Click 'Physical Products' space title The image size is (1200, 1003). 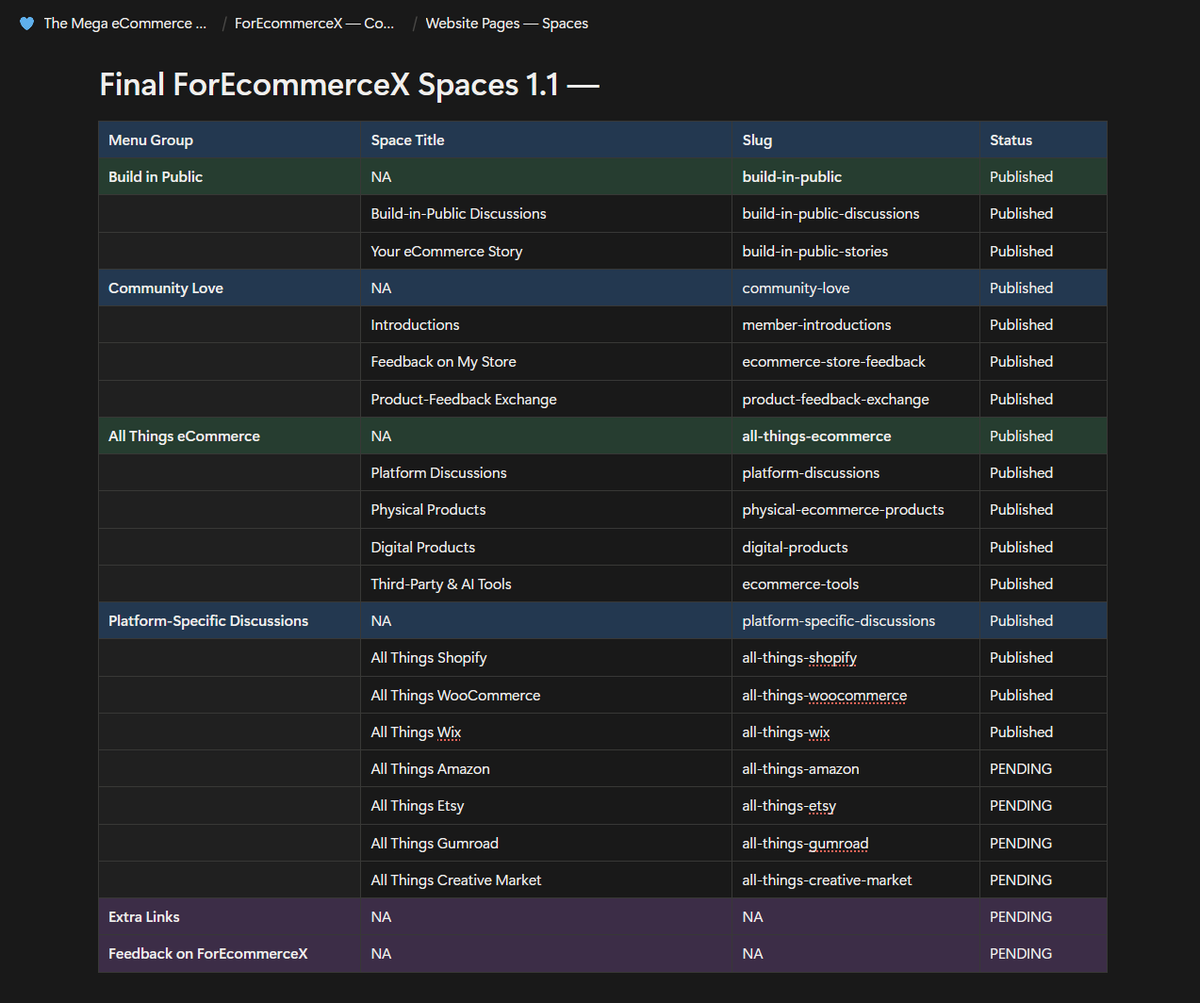point(546,510)
